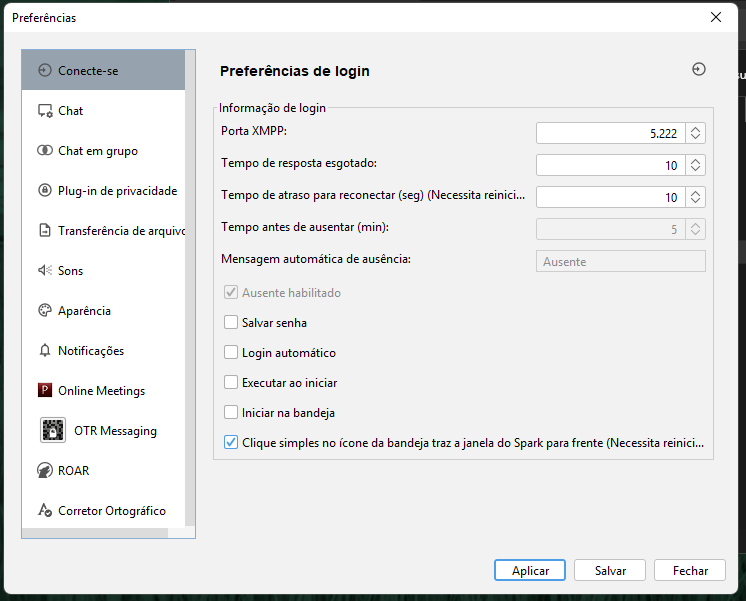This screenshot has height=601, width=746.
Task: Open the Notificações section
Action: [103, 350]
